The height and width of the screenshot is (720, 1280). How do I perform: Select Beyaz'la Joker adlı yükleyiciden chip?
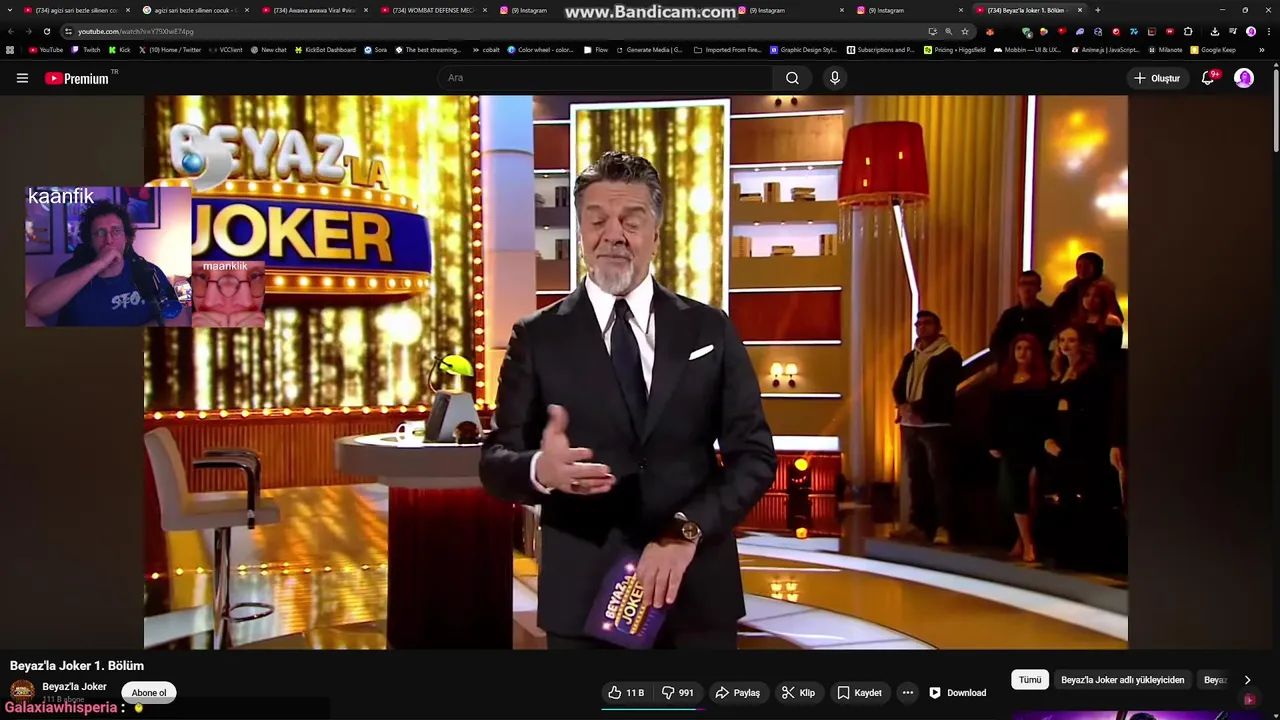click(1123, 680)
